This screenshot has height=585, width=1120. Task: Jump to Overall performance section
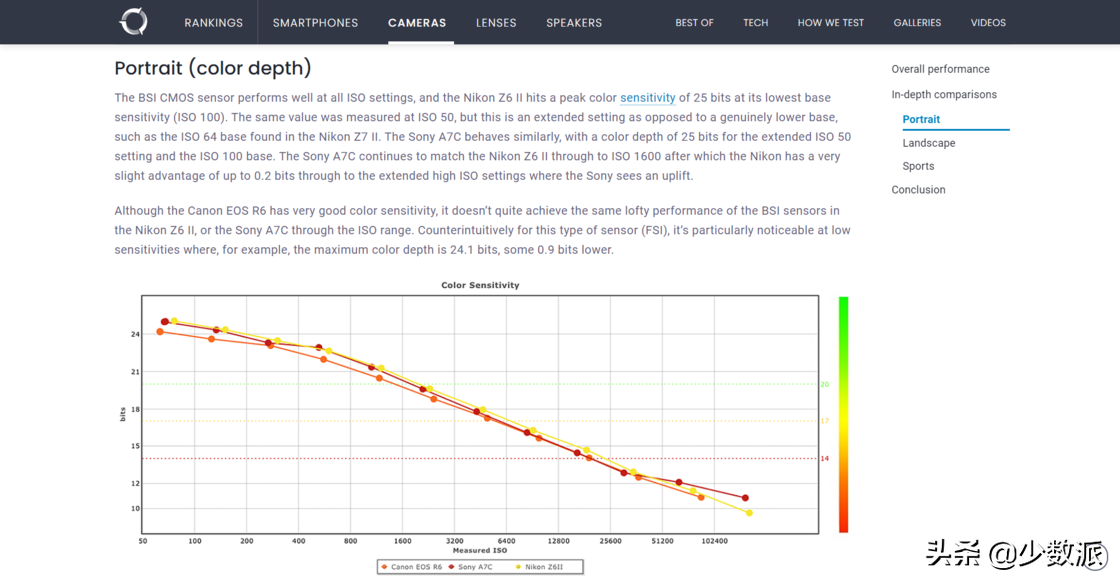coord(940,69)
